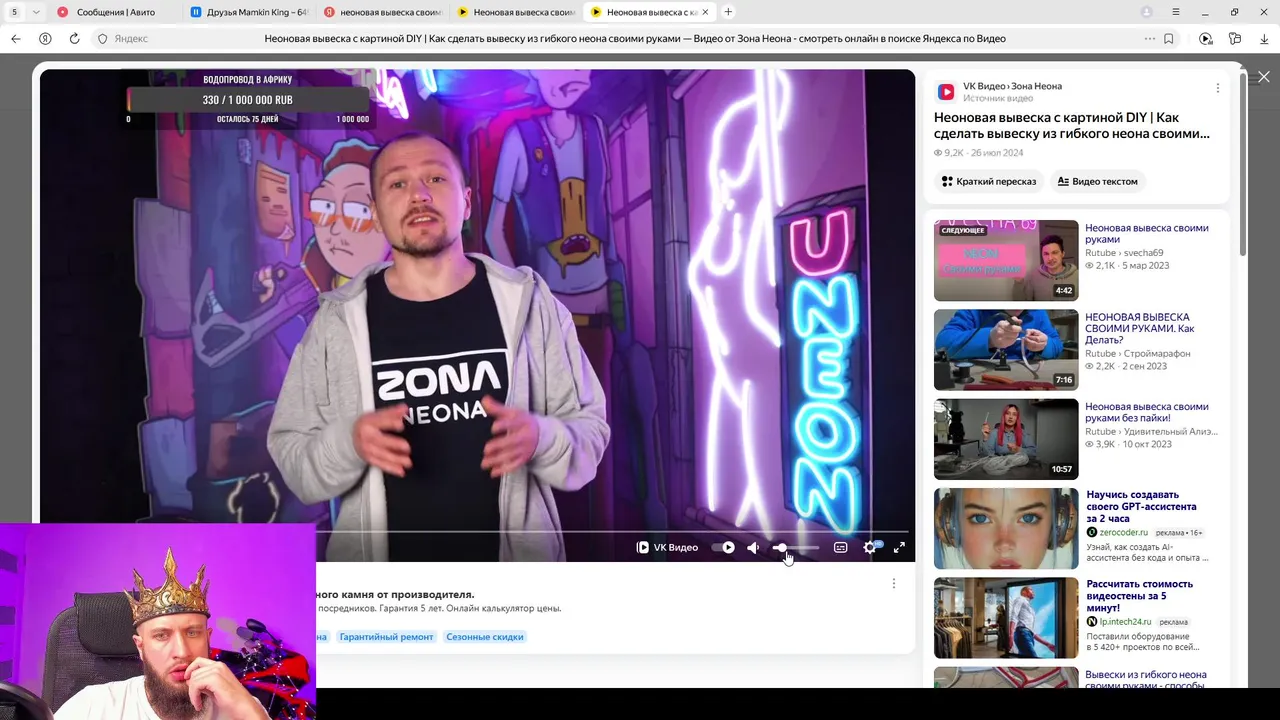Image resolution: width=1280 pixels, height=720 pixels.
Task: Open three-dot menu beside video source
Action: [1217, 88]
